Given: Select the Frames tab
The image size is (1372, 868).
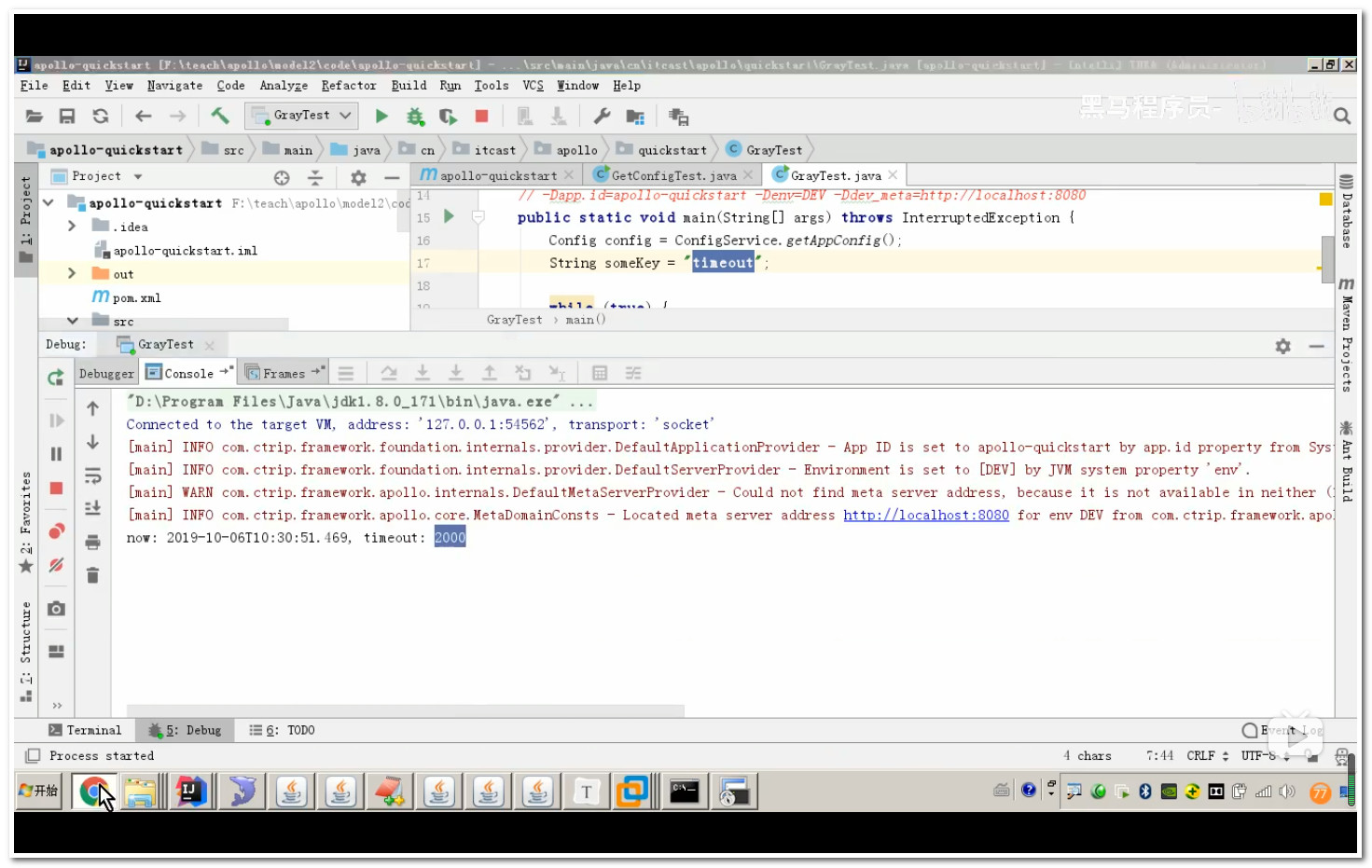Looking at the screenshot, I should click(284, 374).
